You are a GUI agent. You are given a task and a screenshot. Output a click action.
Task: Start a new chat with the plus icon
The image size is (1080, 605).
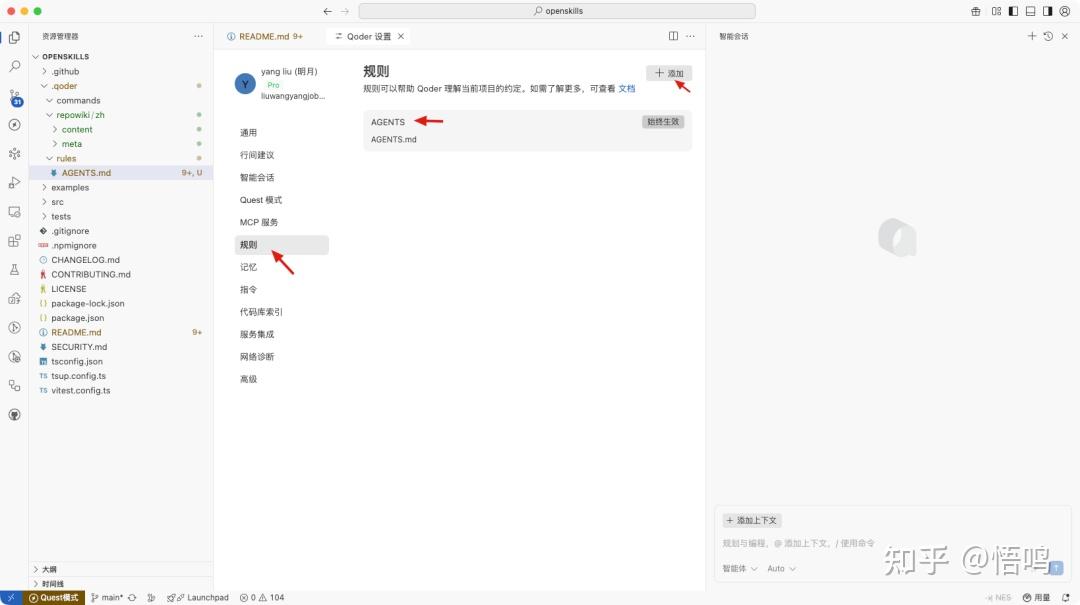[x=1032, y=35]
